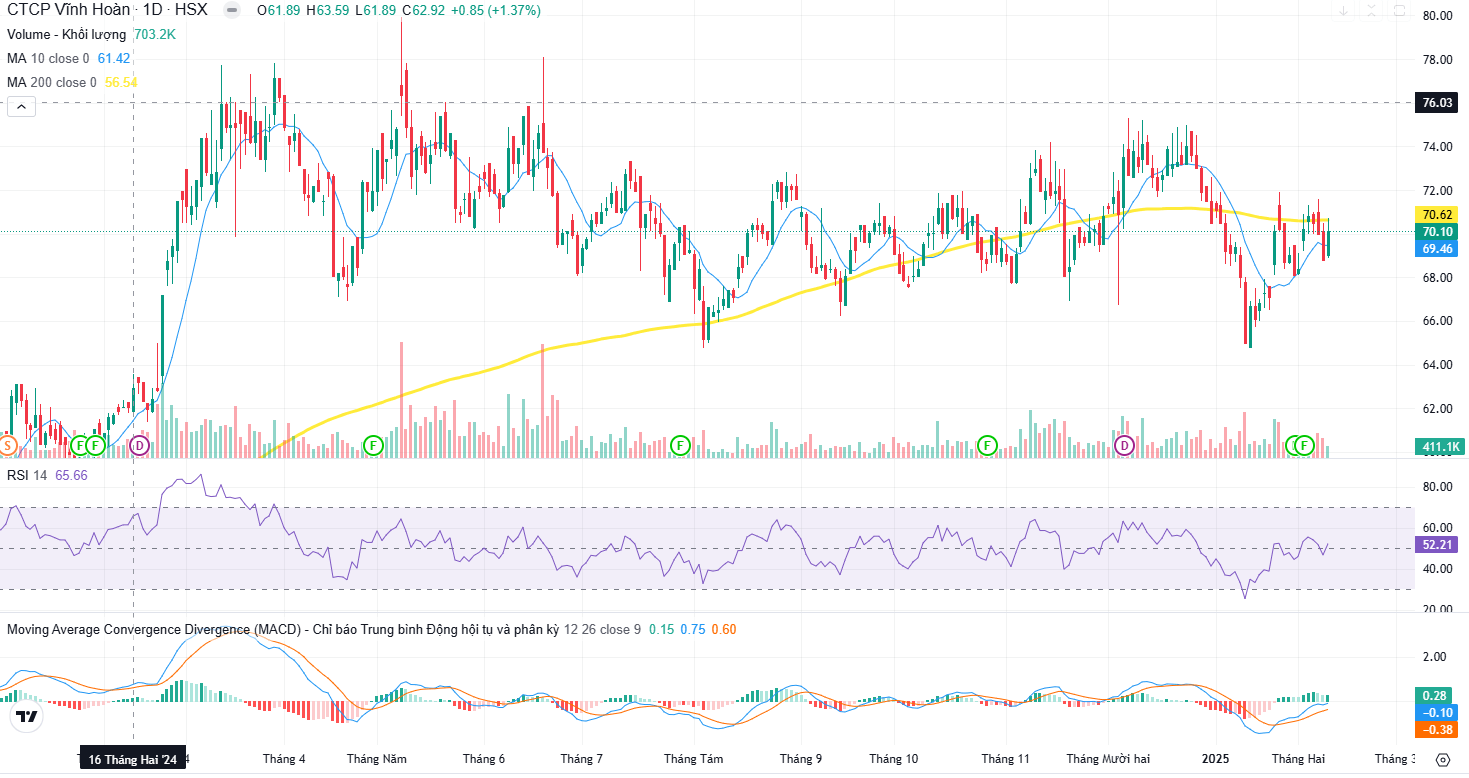This screenshot has width=1469, height=778.
Task: Click the 65.66 RSI value
Action: pyautogui.click(x=71, y=475)
